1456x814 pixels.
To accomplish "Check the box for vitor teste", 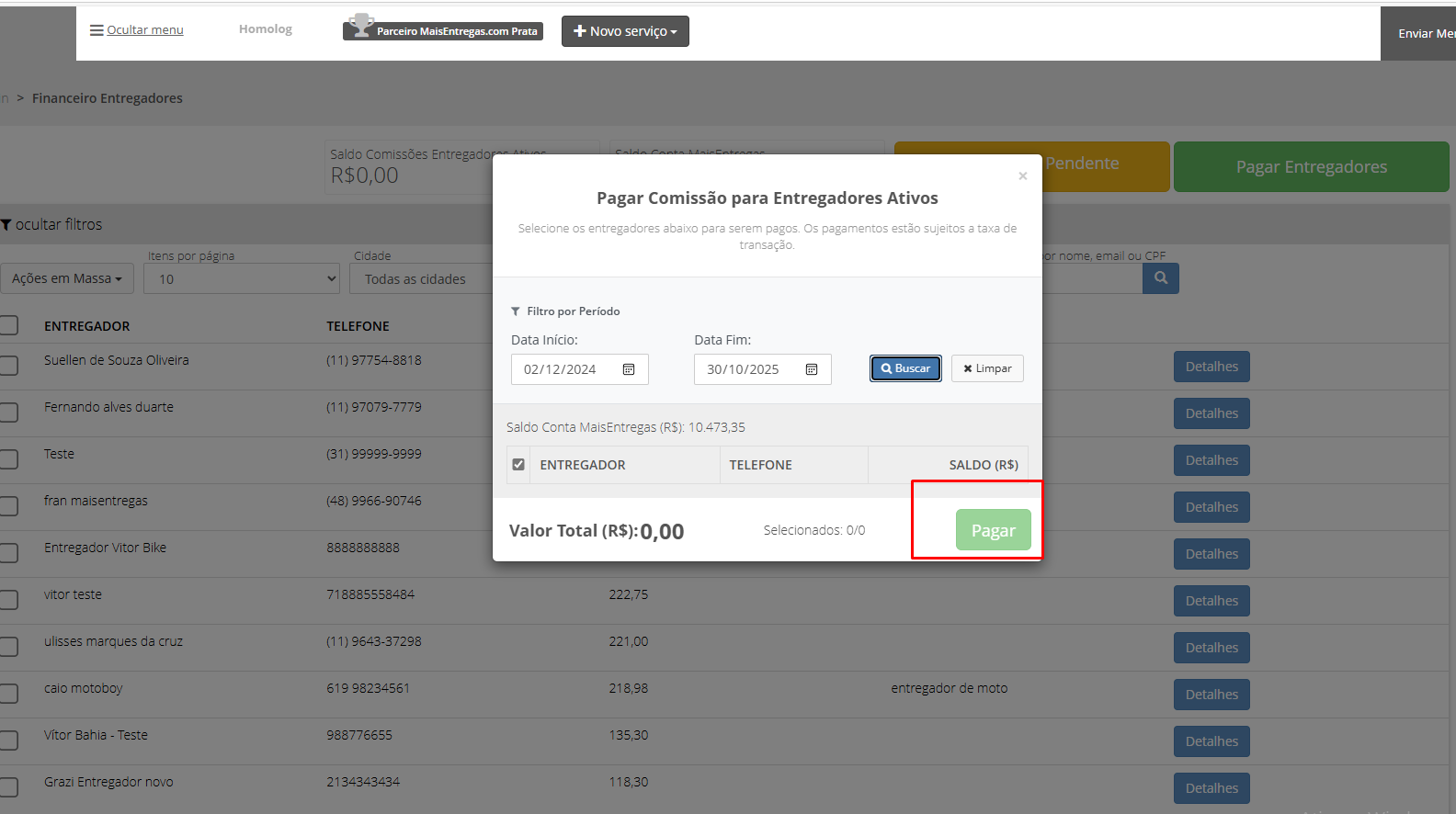I will tap(8, 599).
